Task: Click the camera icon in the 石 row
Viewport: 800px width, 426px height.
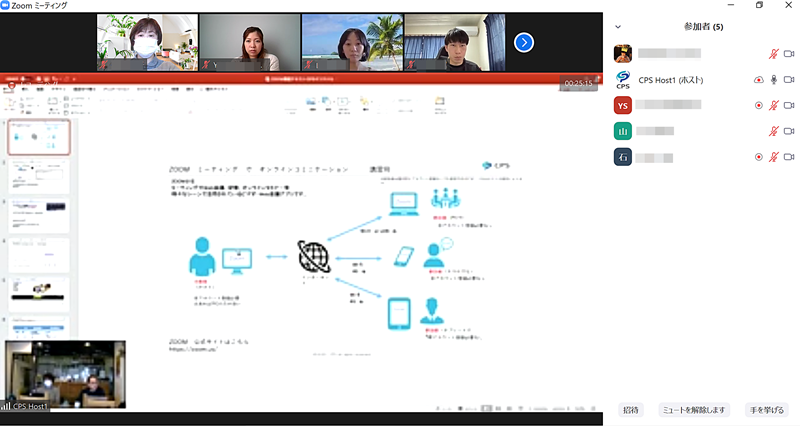Action: (x=789, y=157)
